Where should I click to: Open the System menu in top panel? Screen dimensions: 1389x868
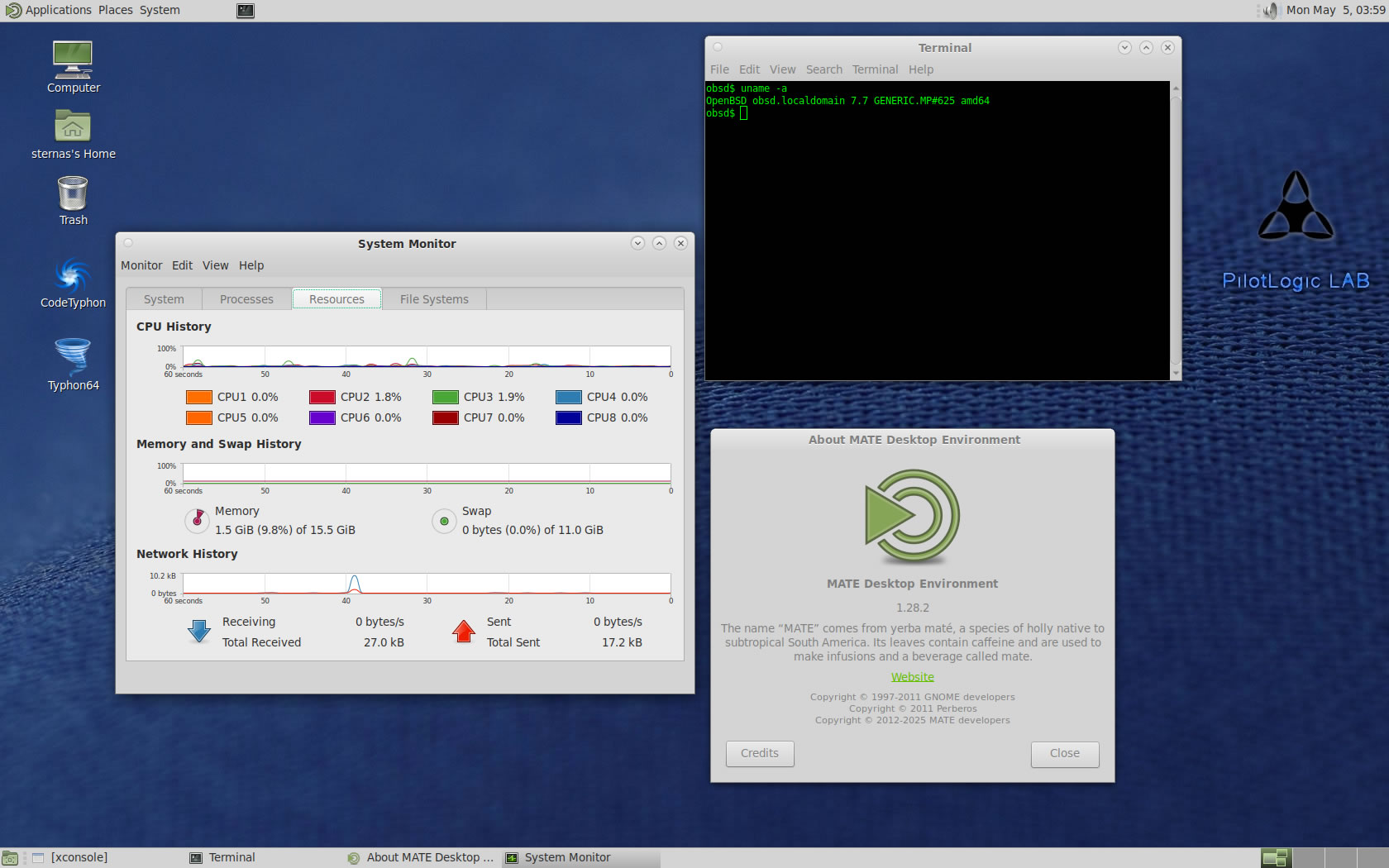[x=160, y=11]
